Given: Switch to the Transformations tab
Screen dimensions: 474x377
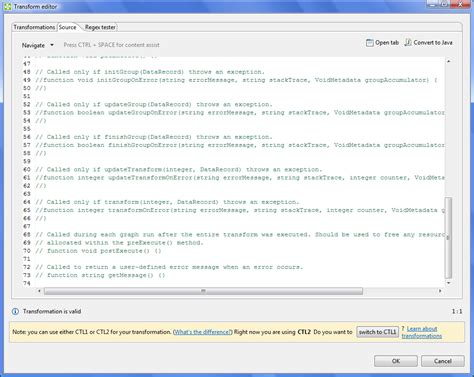Looking at the screenshot, I should (34, 27).
